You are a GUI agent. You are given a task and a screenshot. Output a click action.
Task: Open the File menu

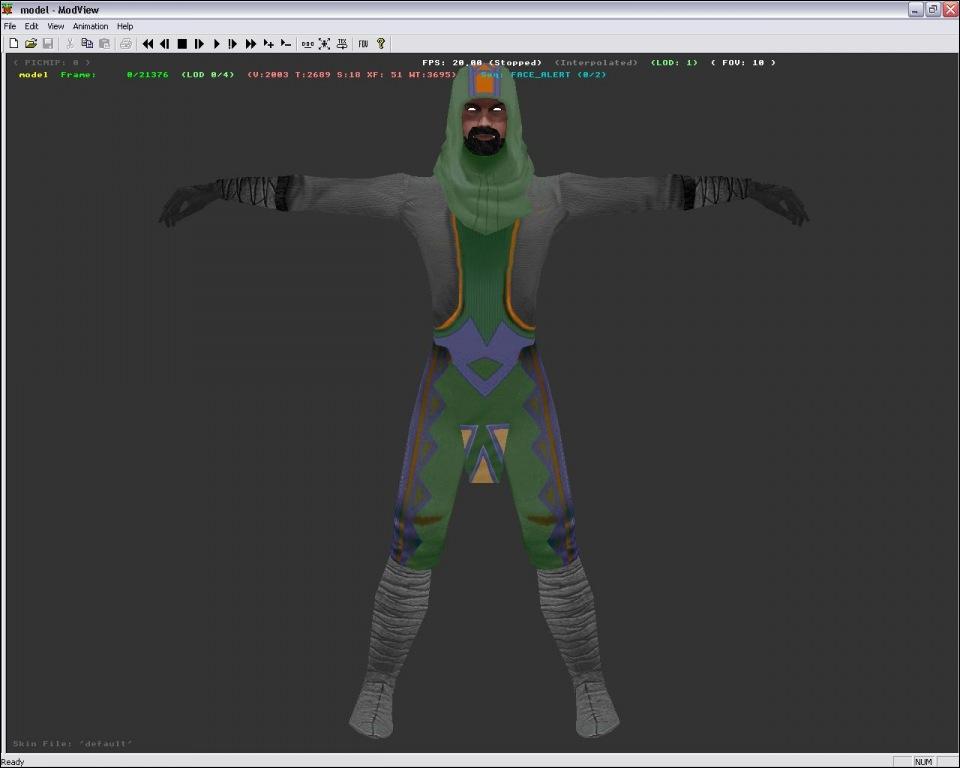point(10,26)
